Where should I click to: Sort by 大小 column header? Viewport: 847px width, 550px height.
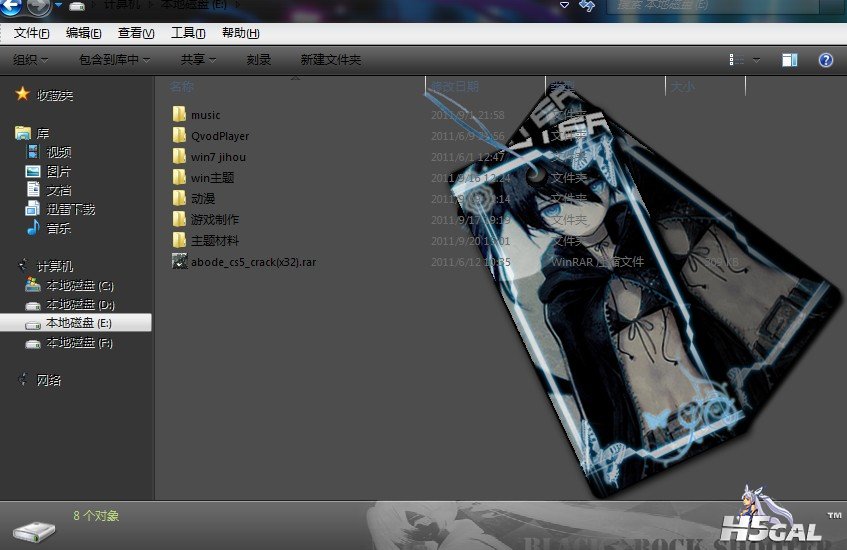tap(683, 86)
